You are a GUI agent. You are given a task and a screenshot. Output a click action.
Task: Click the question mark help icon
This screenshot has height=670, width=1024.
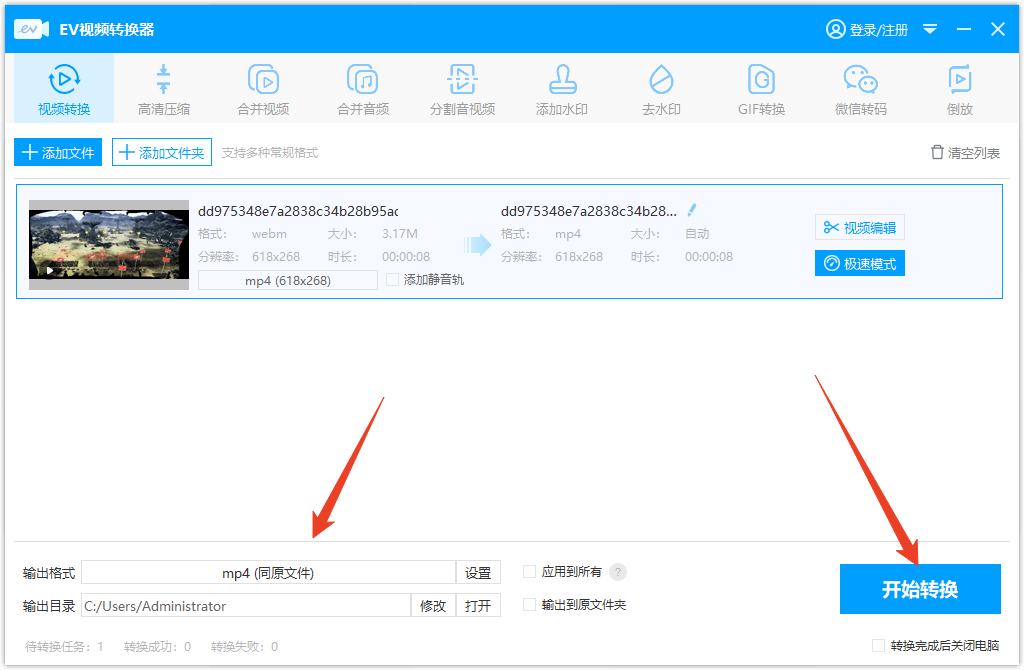(618, 572)
